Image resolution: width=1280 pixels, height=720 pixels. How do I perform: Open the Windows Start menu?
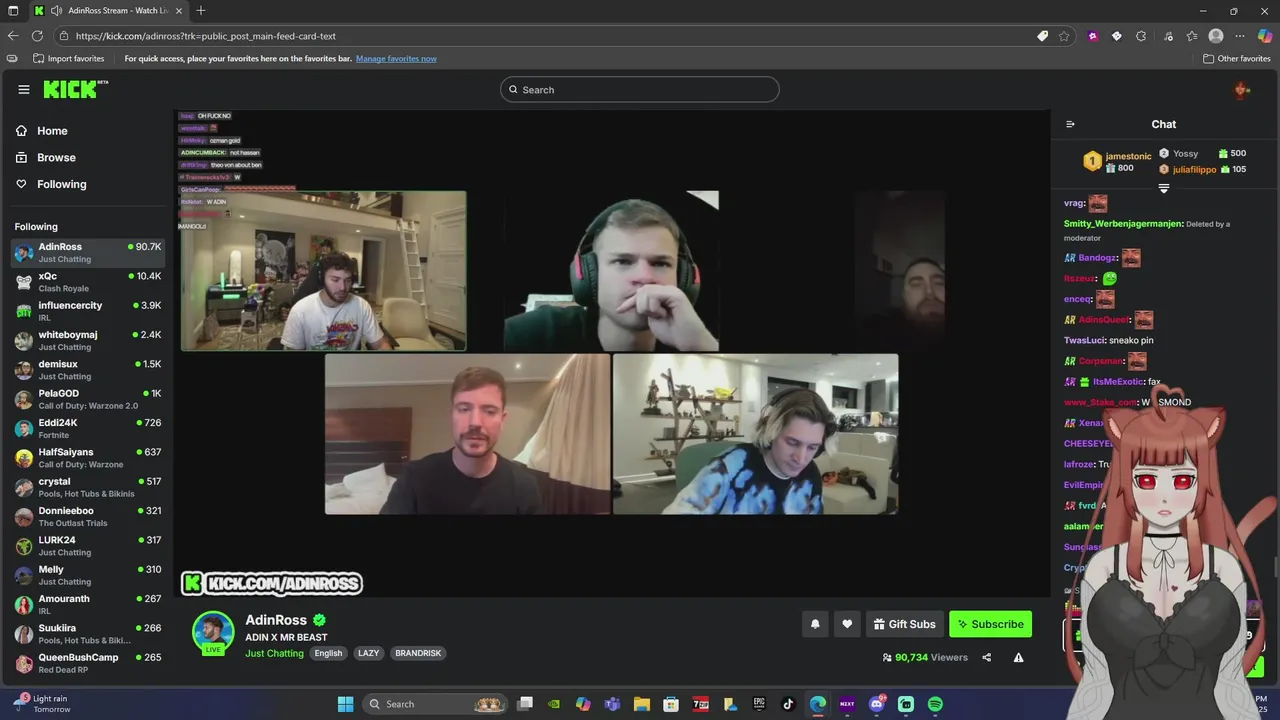click(345, 704)
